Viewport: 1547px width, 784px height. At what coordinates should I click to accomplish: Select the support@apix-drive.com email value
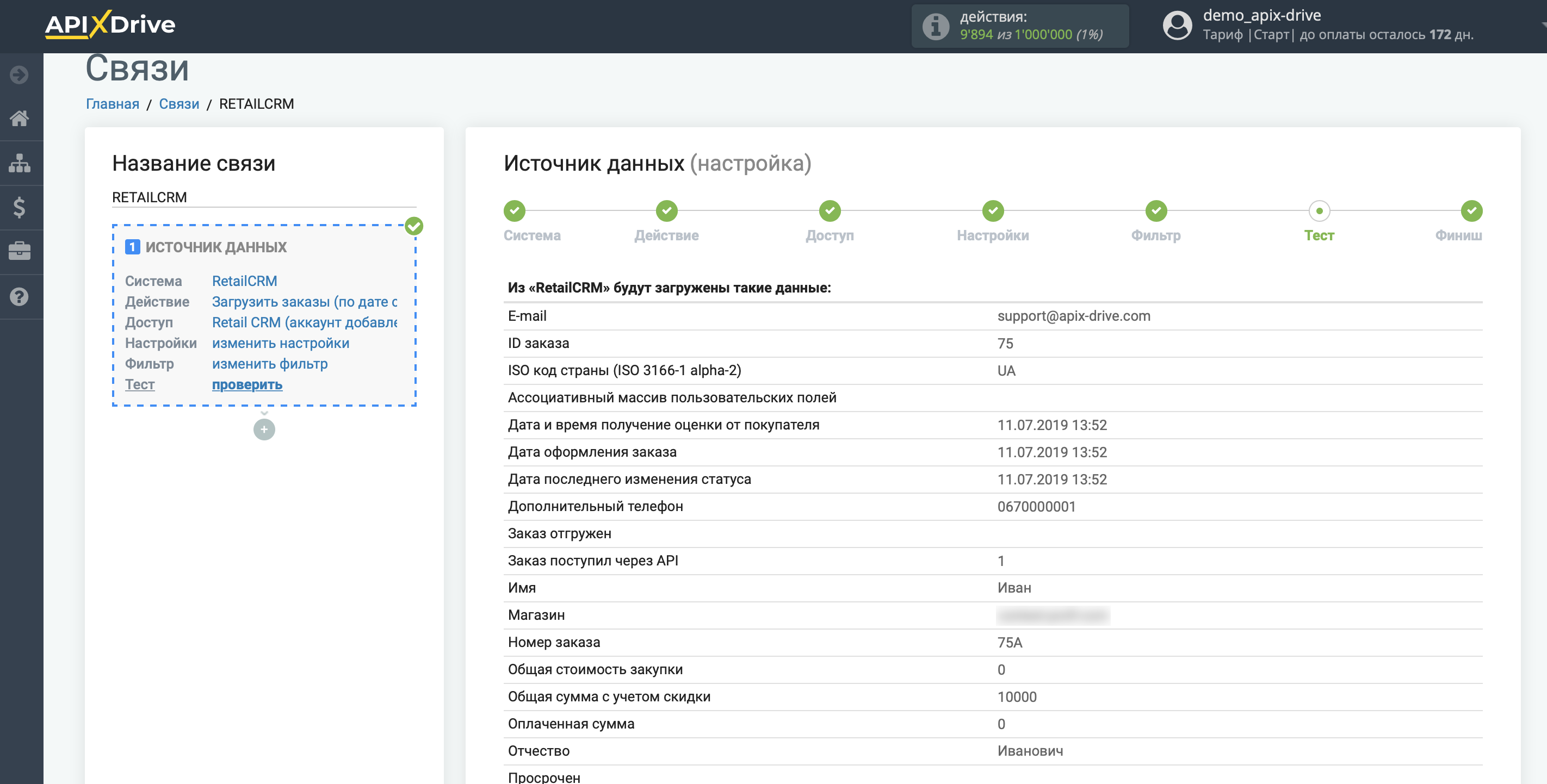tap(1074, 316)
